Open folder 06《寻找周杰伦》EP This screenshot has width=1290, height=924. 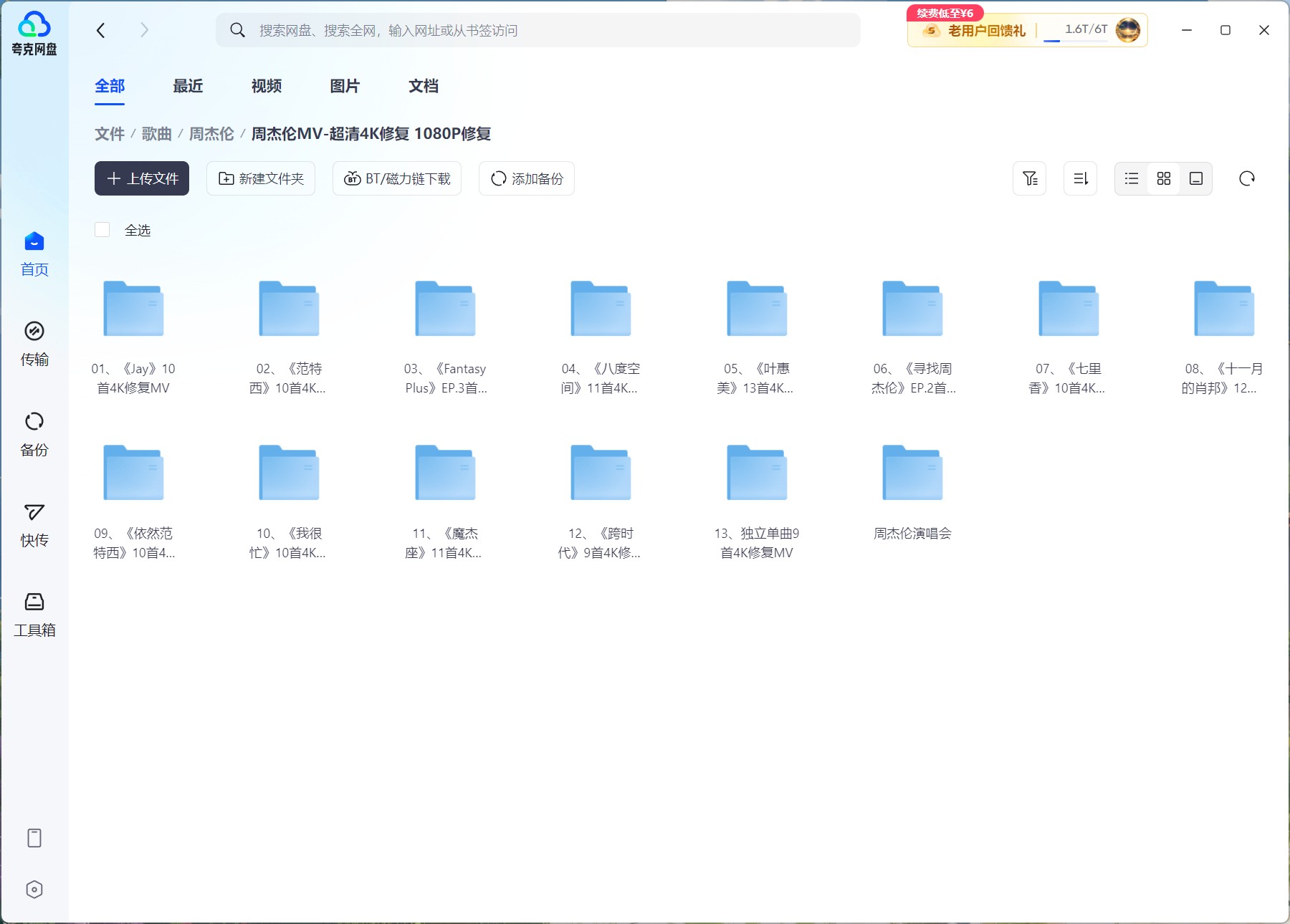coord(912,337)
